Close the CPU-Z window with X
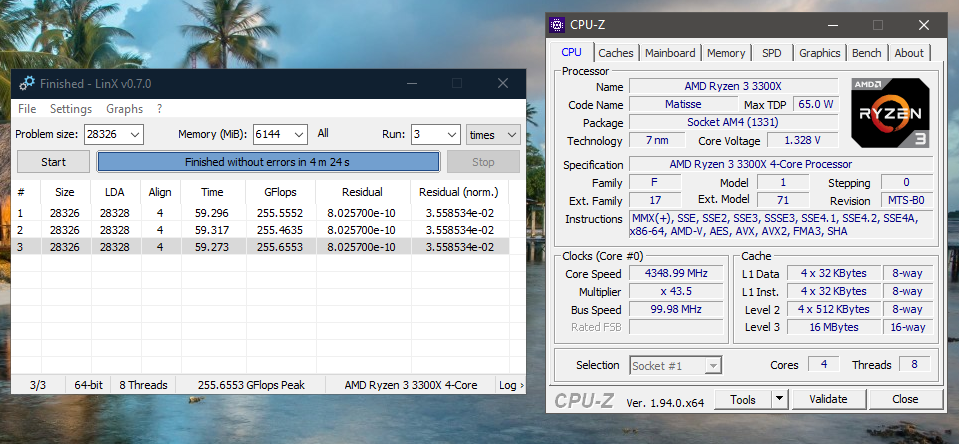Viewport: 959px width, 444px height. [x=924, y=25]
